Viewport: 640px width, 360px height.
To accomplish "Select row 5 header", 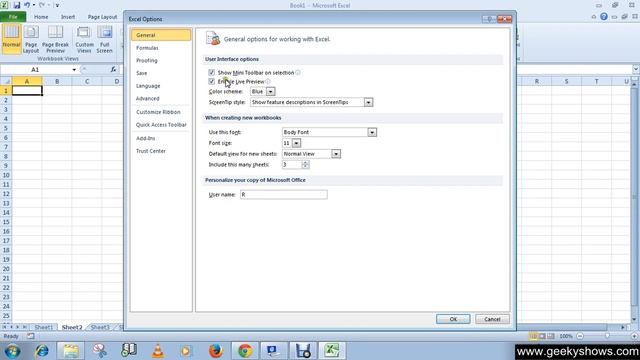I will [x=6, y=128].
